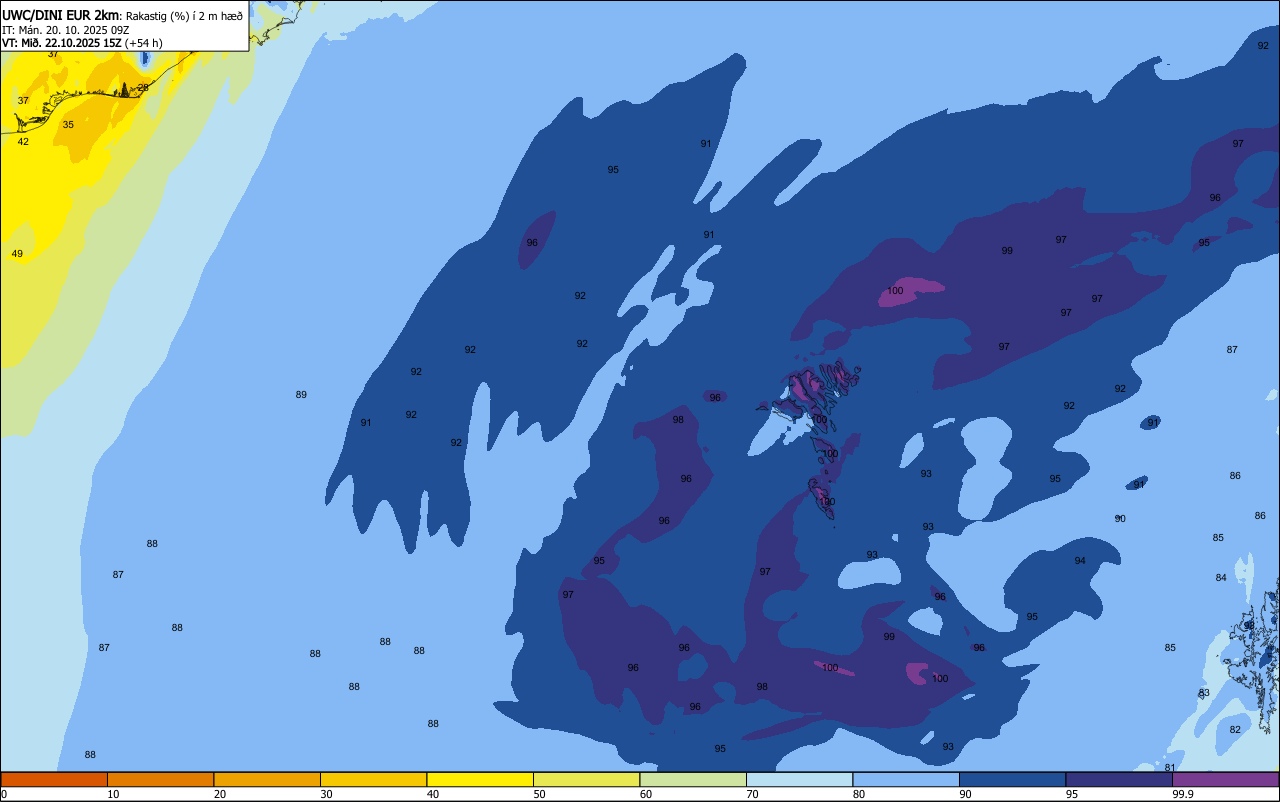Click the 40–50 bright yellow legend swatch
The height and width of the screenshot is (802, 1280).
click(x=480, y=779)
